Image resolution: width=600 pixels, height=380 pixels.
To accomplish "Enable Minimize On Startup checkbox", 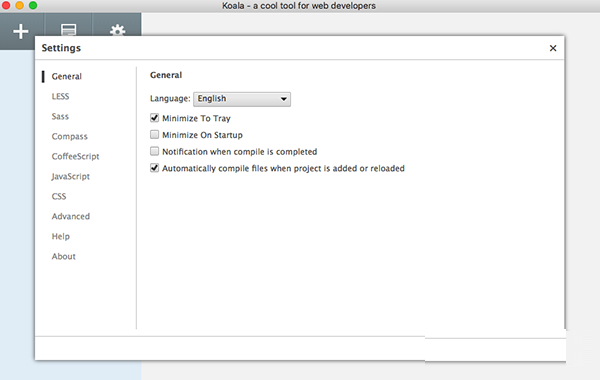I will [x=155, y=135].
